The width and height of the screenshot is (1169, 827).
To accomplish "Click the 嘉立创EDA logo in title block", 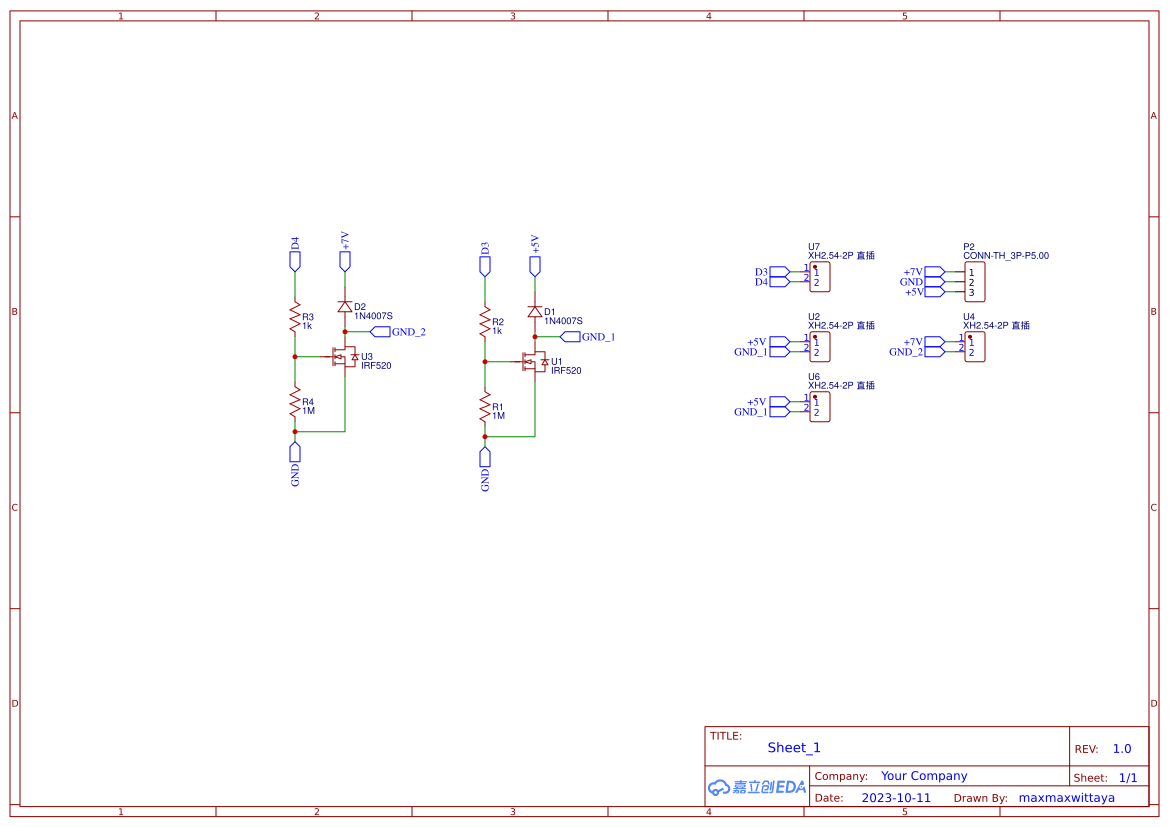I will click(x=755, y=788).
